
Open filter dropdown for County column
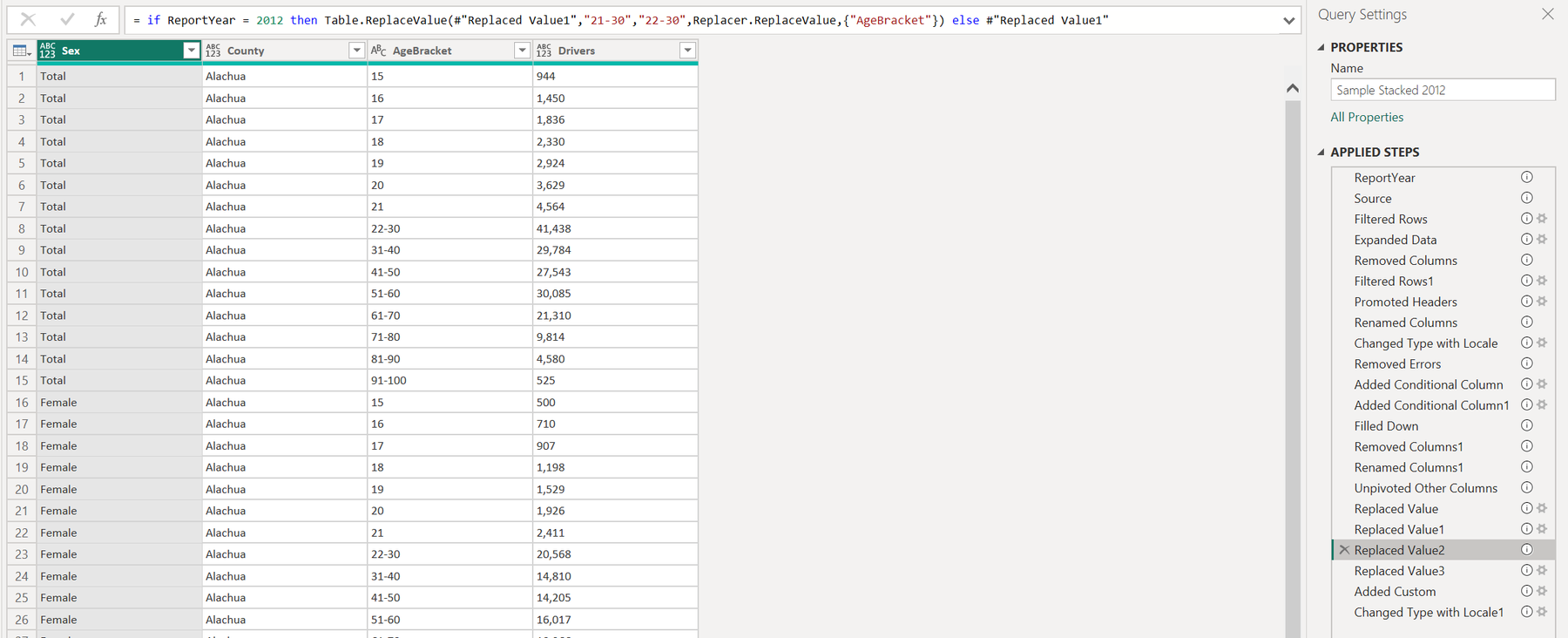[x=356, y=51]
